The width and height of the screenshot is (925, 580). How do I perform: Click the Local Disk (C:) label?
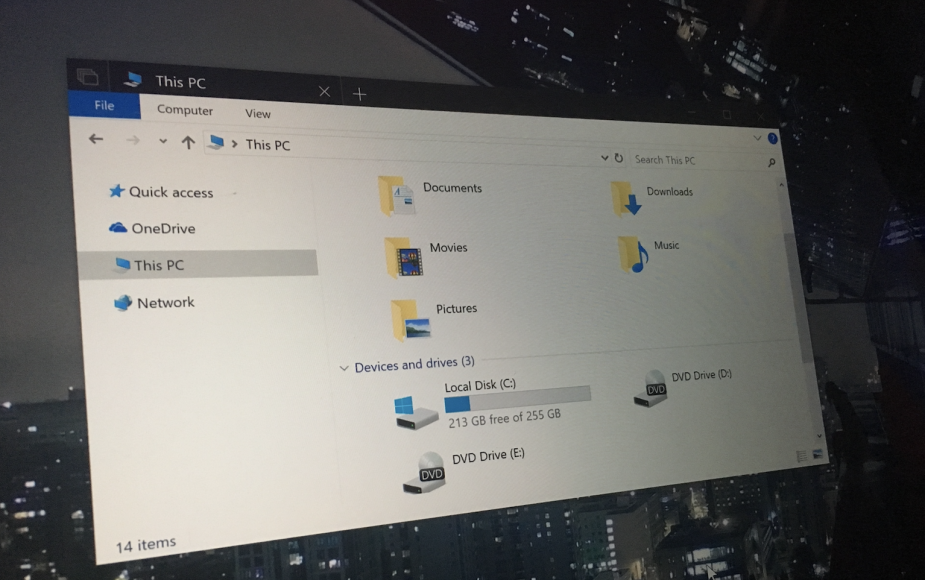coord(480,385)
